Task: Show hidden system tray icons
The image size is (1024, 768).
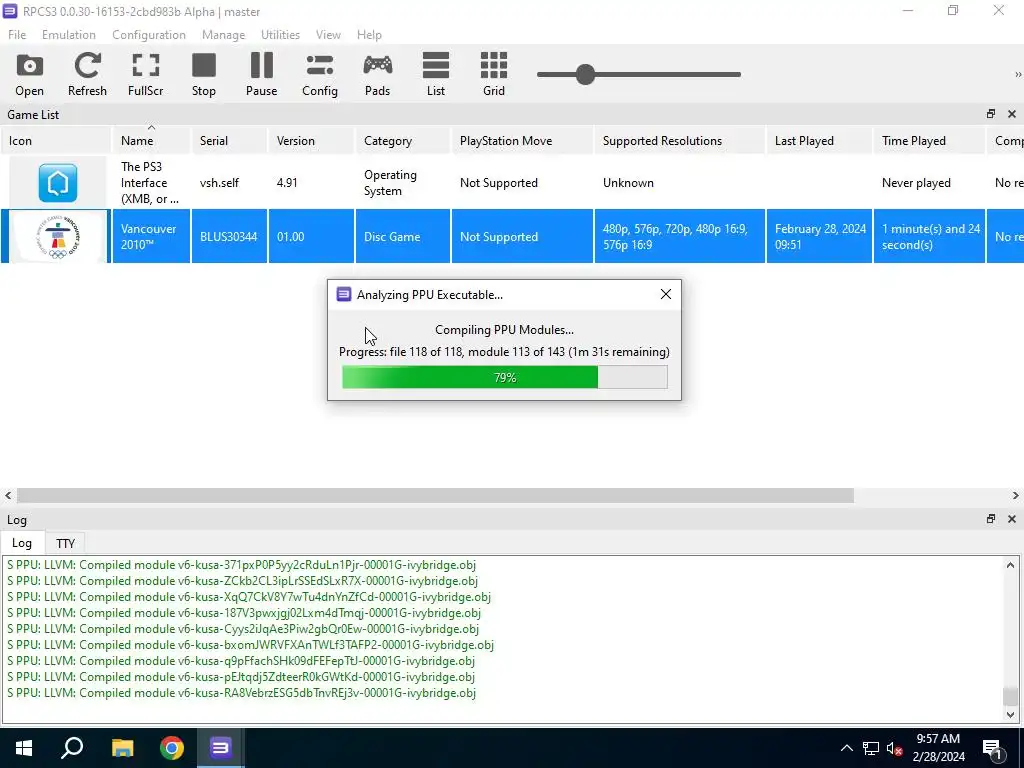Action: pos(846,748)
